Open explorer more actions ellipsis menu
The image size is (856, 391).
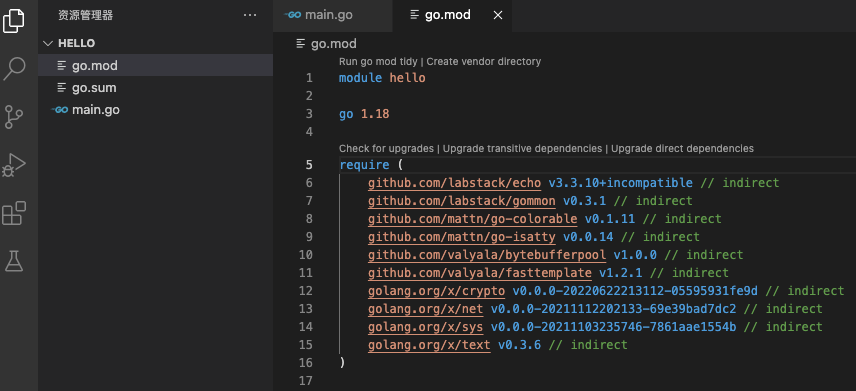click(x=250, y=15)
